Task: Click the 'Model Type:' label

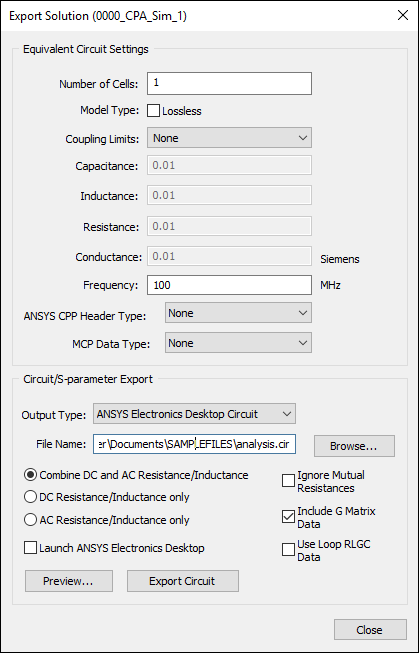Action: [109, 110]
